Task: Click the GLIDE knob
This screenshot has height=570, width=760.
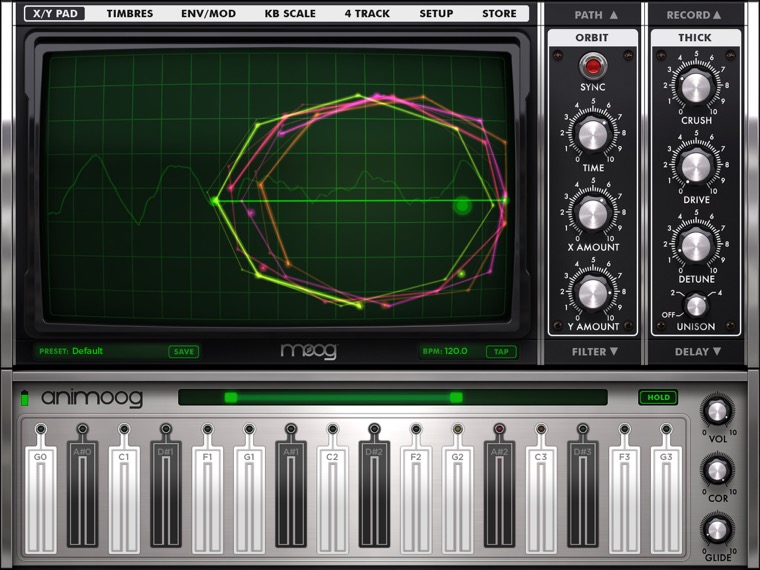Action: click(x=717, y=530)
